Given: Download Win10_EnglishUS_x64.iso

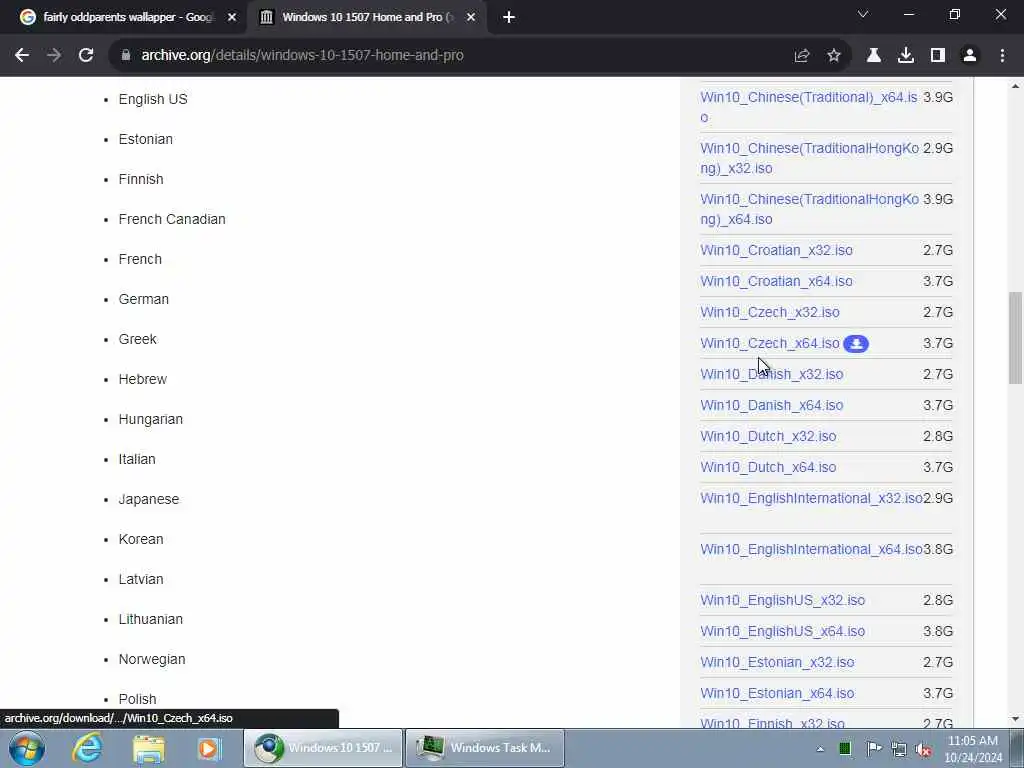Looking at the screenshot, I should [782, 632].
